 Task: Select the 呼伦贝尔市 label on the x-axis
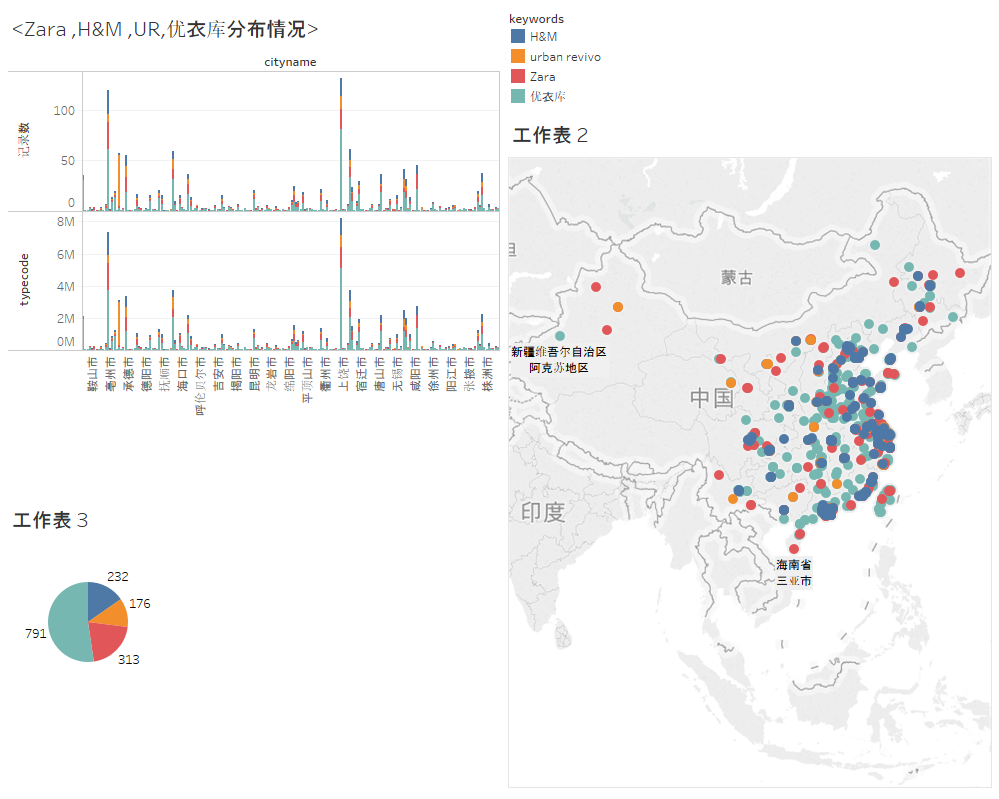200,386
